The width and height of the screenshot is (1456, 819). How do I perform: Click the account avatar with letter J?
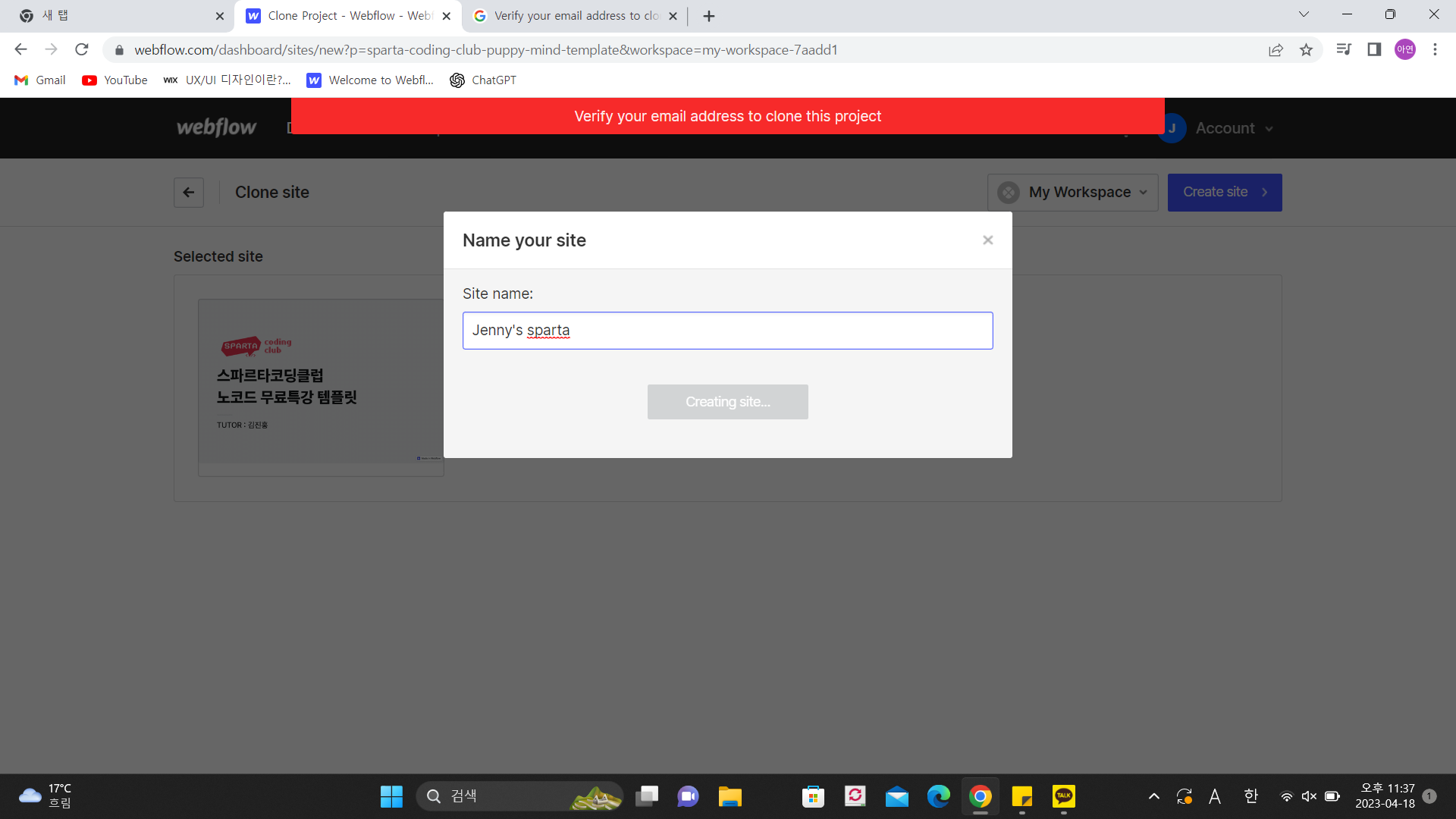coord(1172,128)
